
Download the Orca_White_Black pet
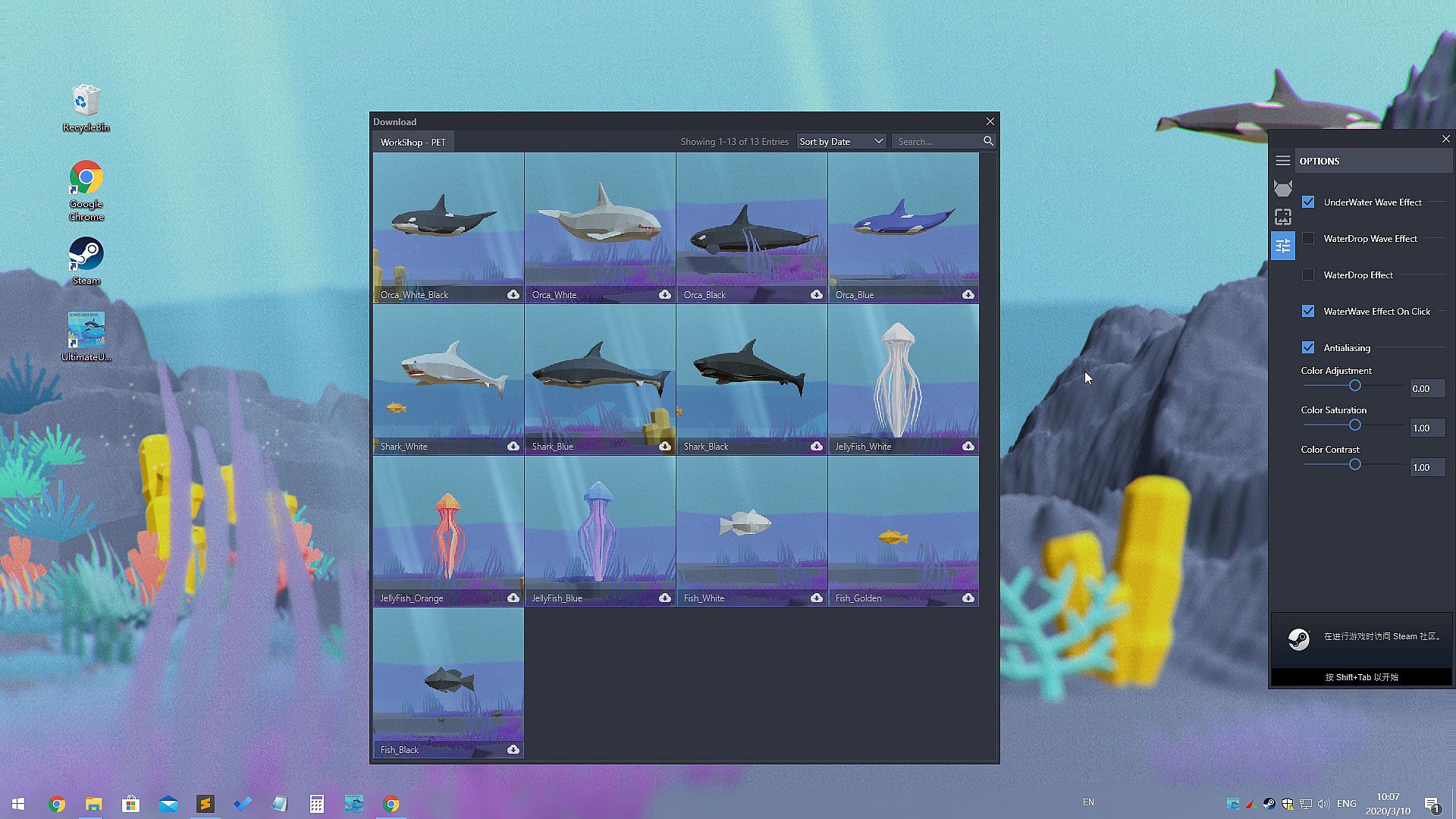[513, 294]
